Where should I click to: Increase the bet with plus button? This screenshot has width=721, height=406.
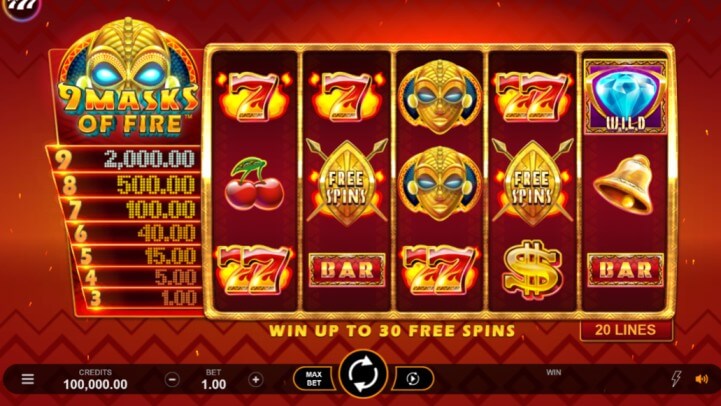[256, 379]
